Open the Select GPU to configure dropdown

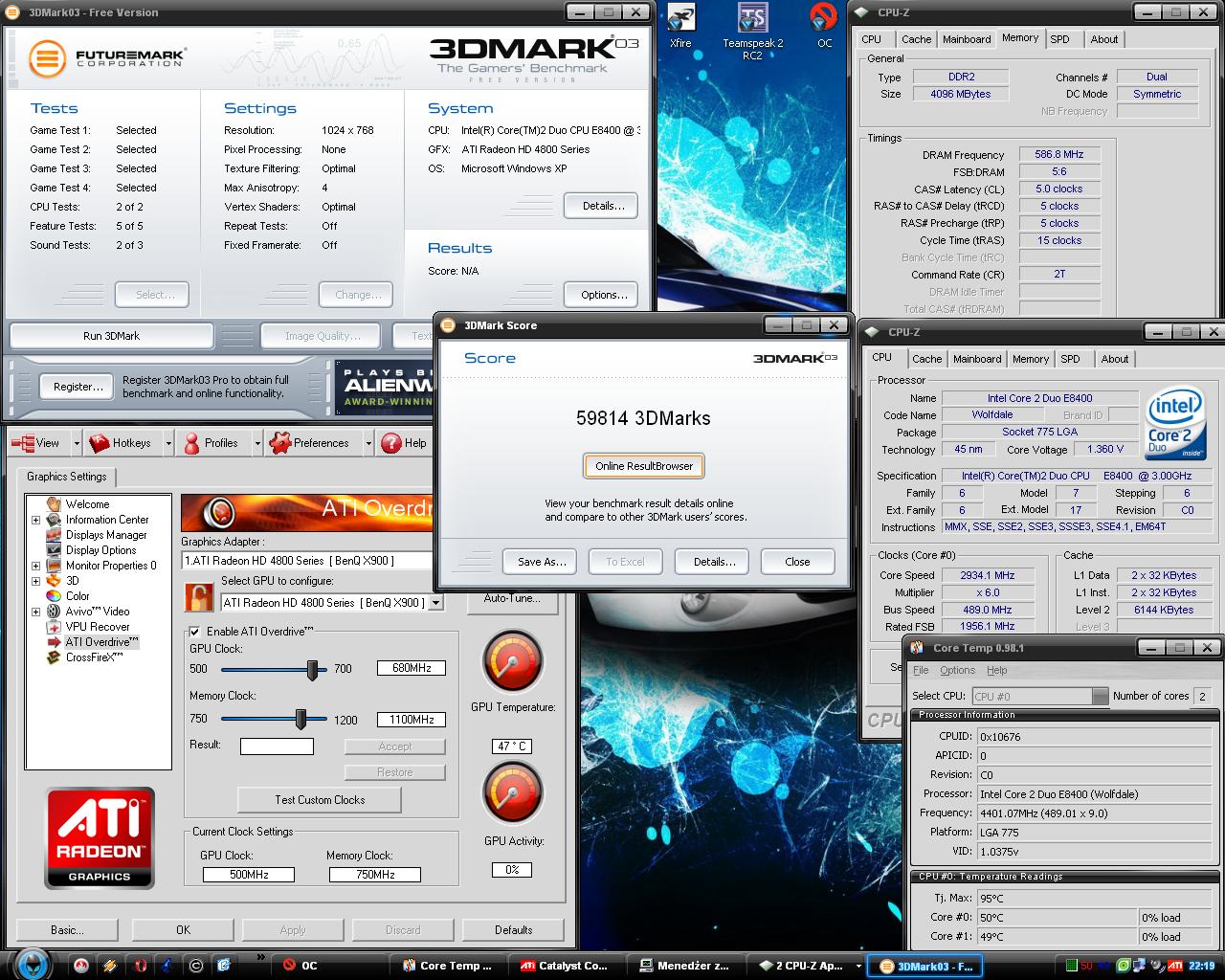[436, 603]
